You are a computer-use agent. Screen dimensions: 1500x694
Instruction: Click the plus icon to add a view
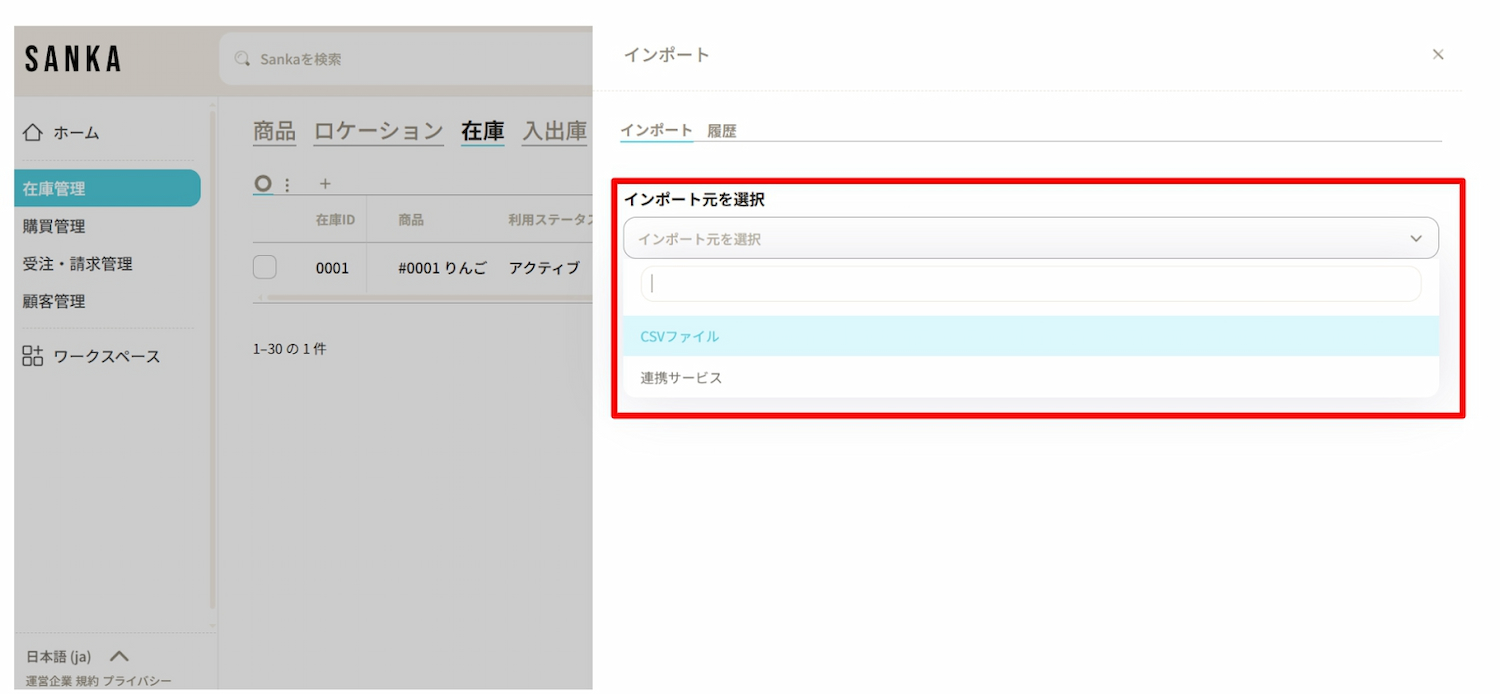324,184
